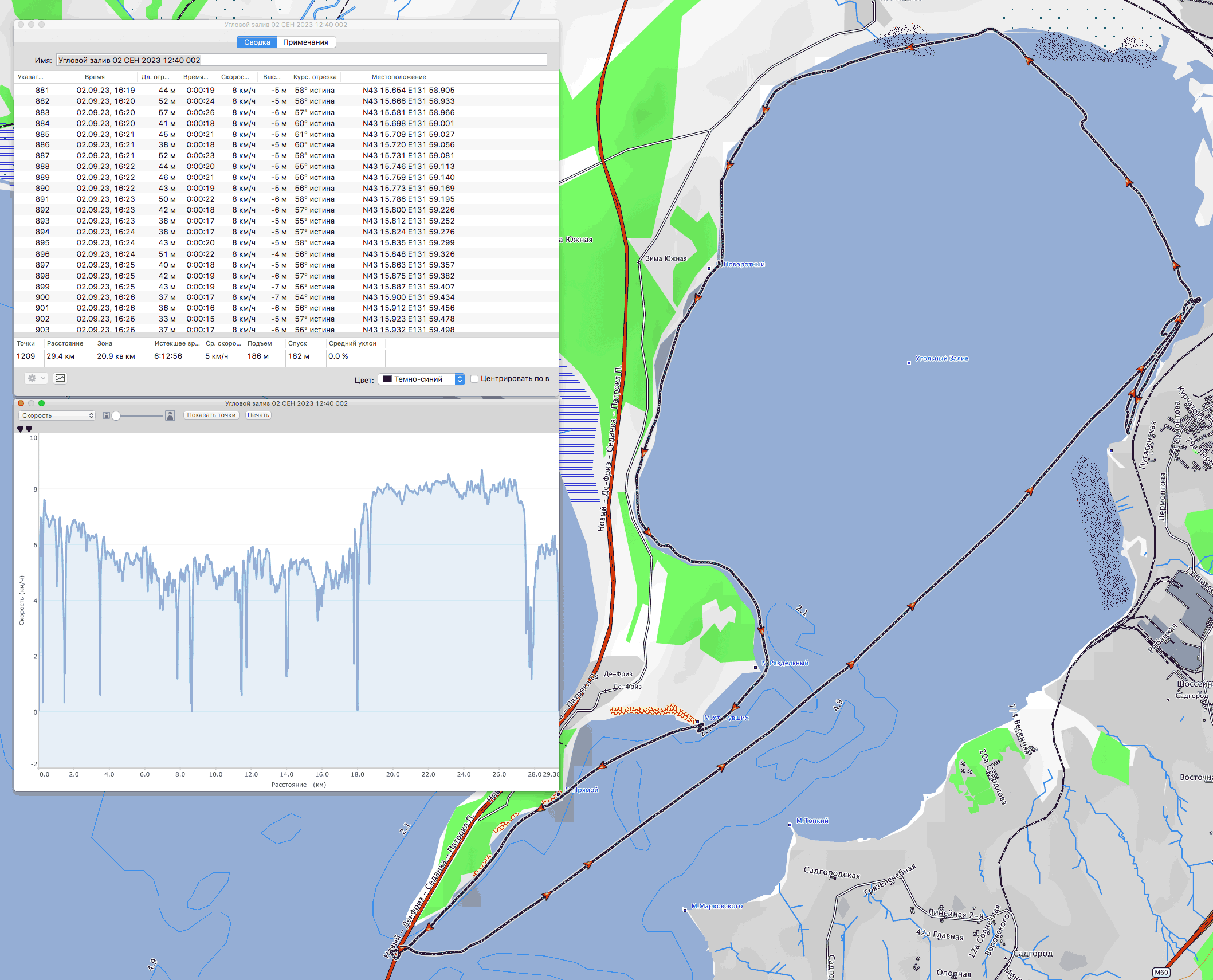Enable Центрировать по checkbox
The height and width of the screenshot is (980, 1213).
point(474,379)
